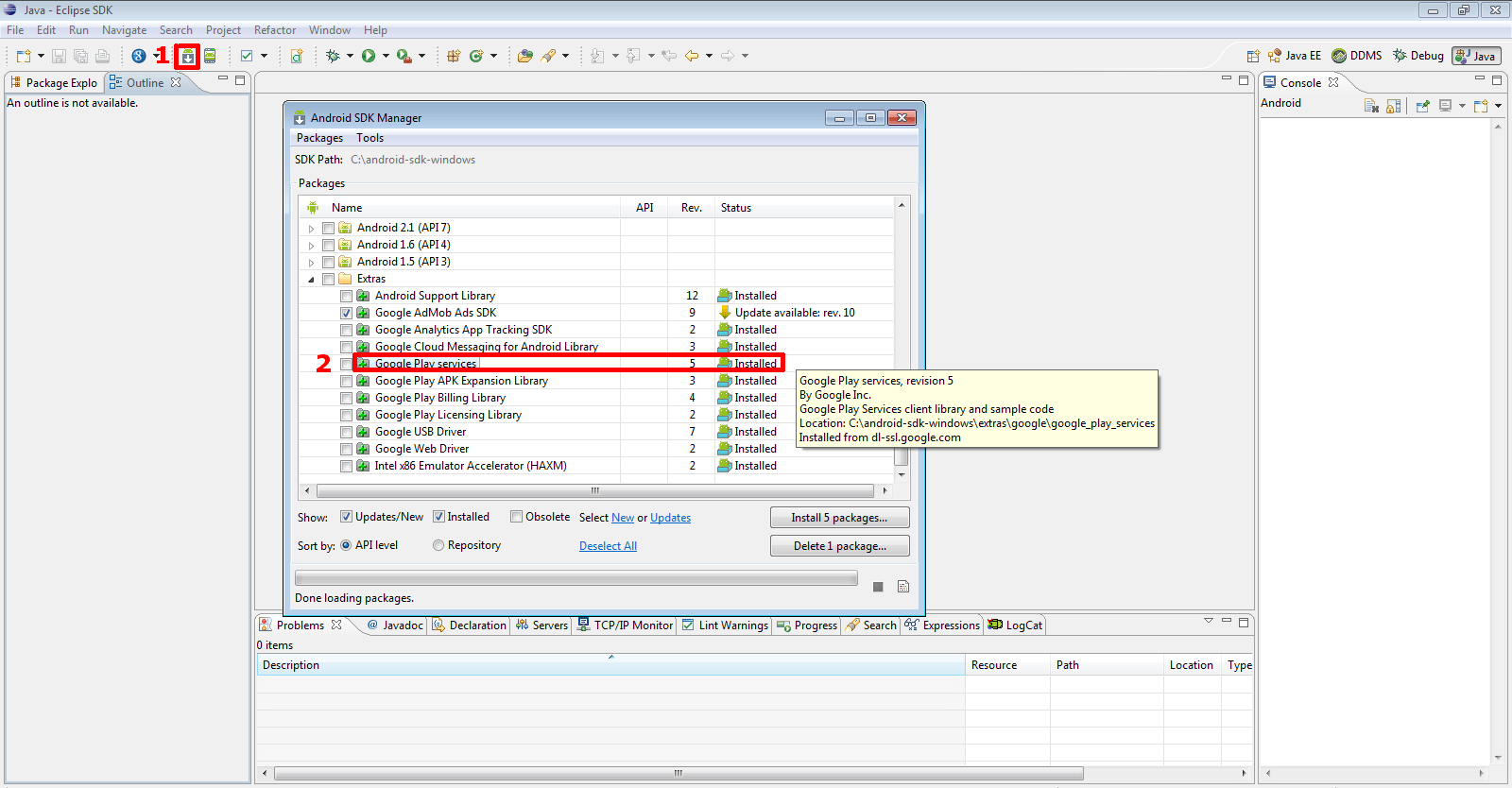This screenshot has height=788, width=1512.
Task: Click the Install 5 packages button
Action: click(839, 518)
